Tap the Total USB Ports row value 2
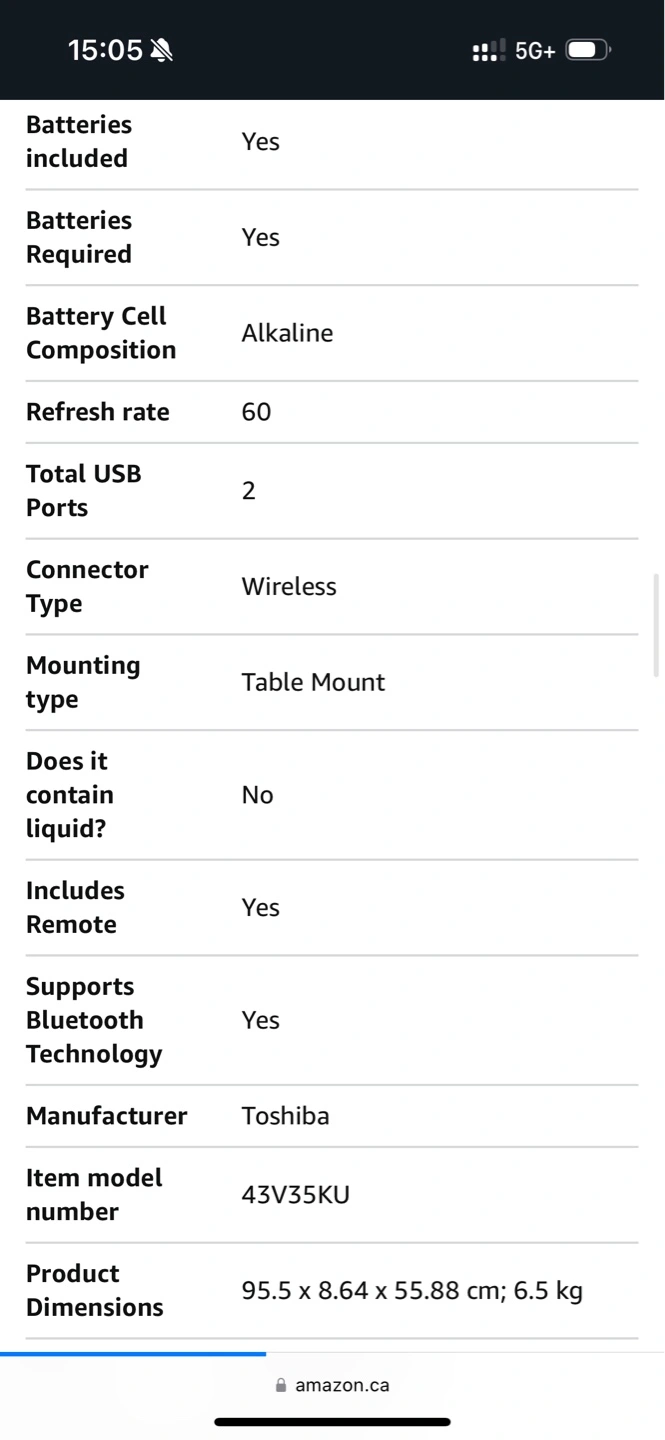Viewport: 665px width, 1440px height. [249, 491]
